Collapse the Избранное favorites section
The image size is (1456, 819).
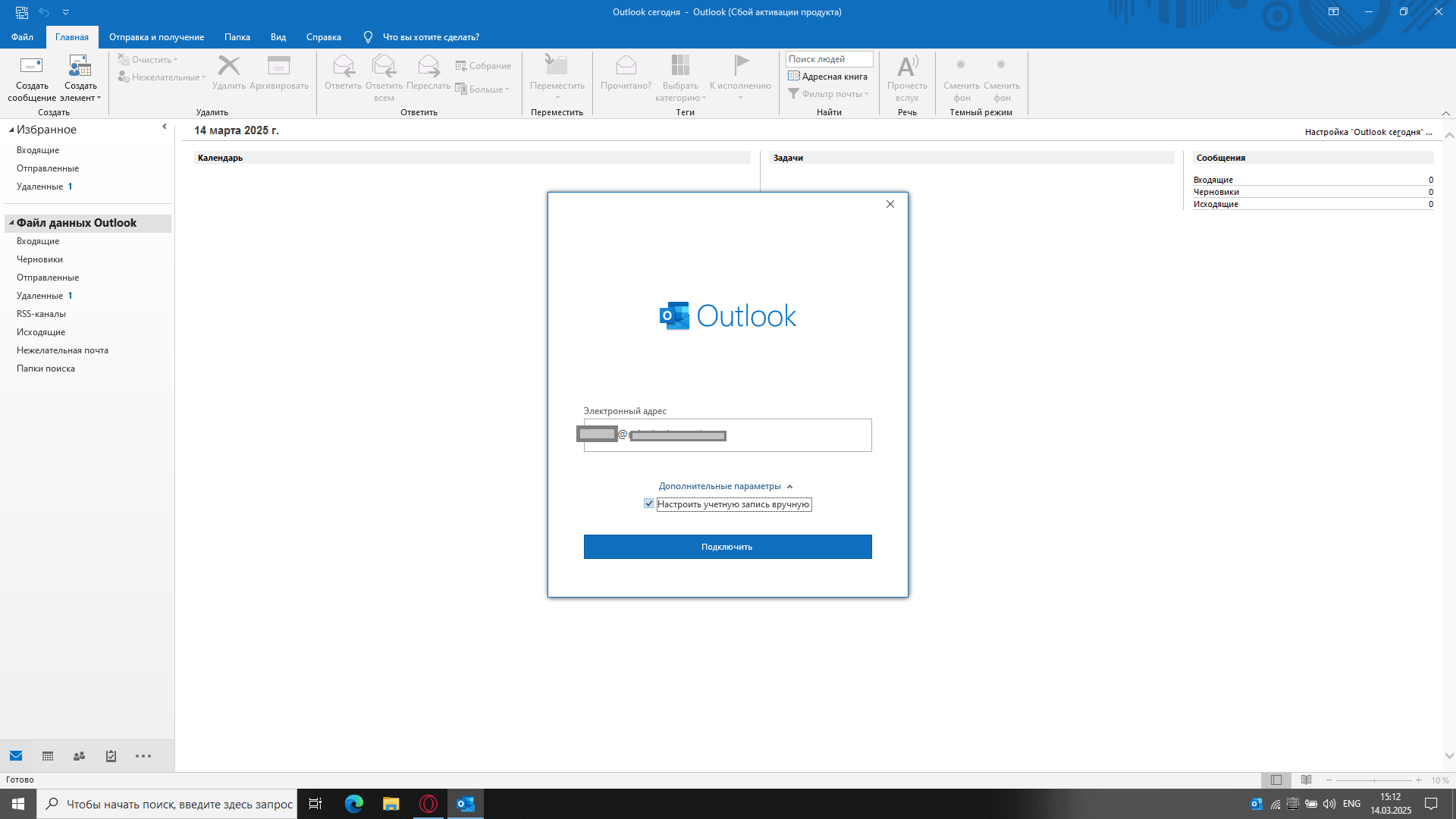(11, 130)
